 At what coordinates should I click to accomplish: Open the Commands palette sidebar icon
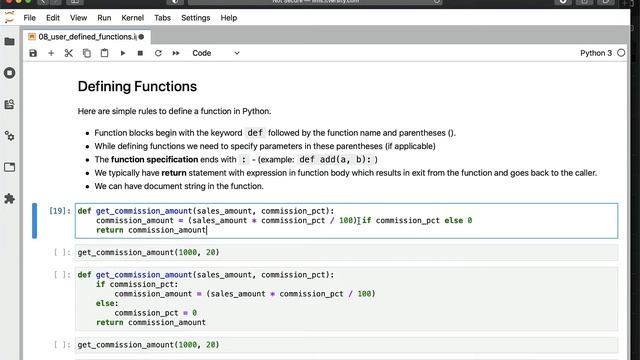pyautogui.click(x=9, y=104)
